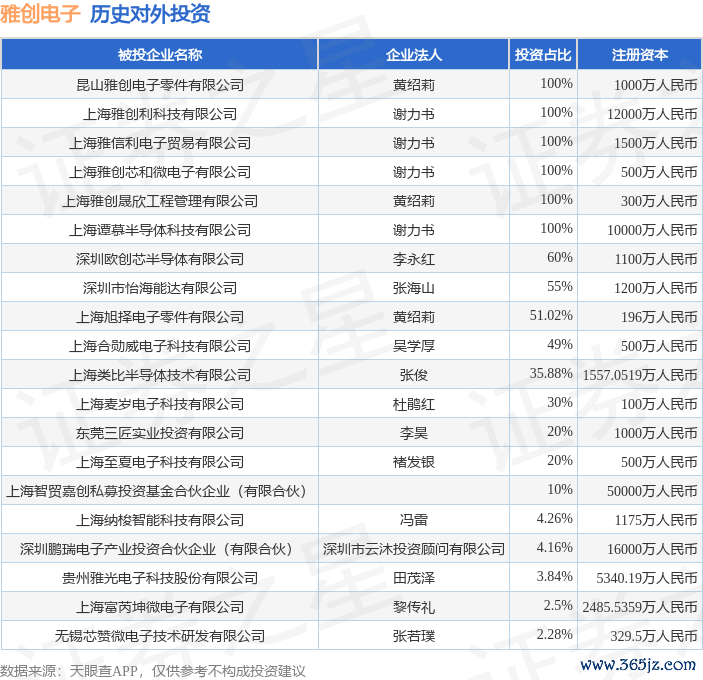Select 上海类比半导体技术有限公司 cell
703x680 pixels.
point(160,375)
